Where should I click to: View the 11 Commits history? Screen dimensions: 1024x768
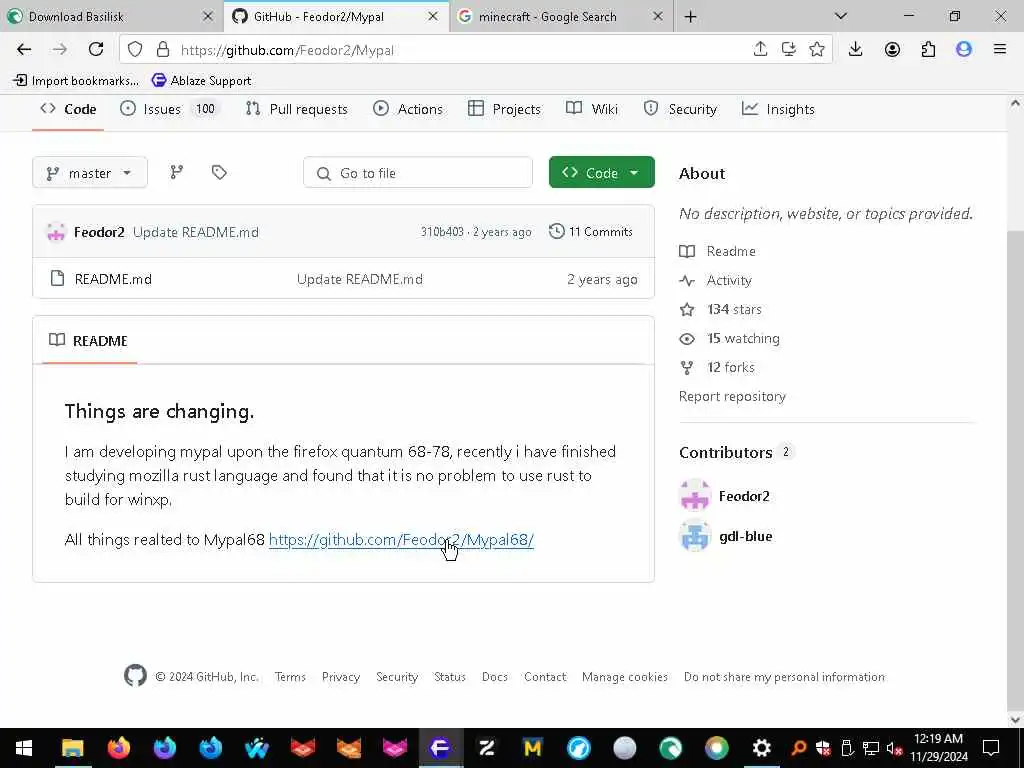(x=591, y=231)
